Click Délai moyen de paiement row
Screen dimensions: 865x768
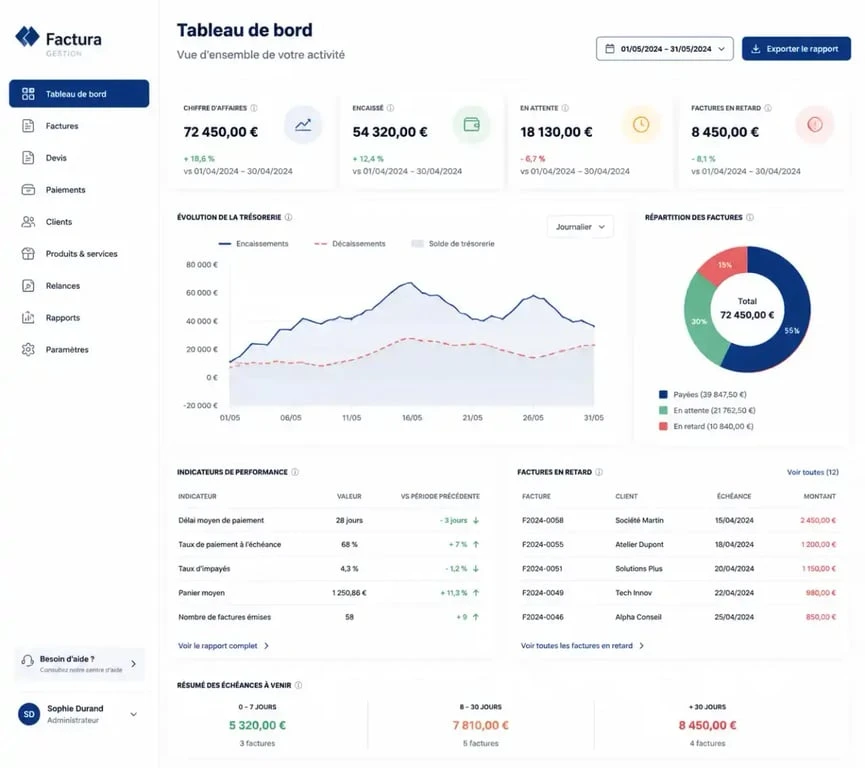click(329, 520)
